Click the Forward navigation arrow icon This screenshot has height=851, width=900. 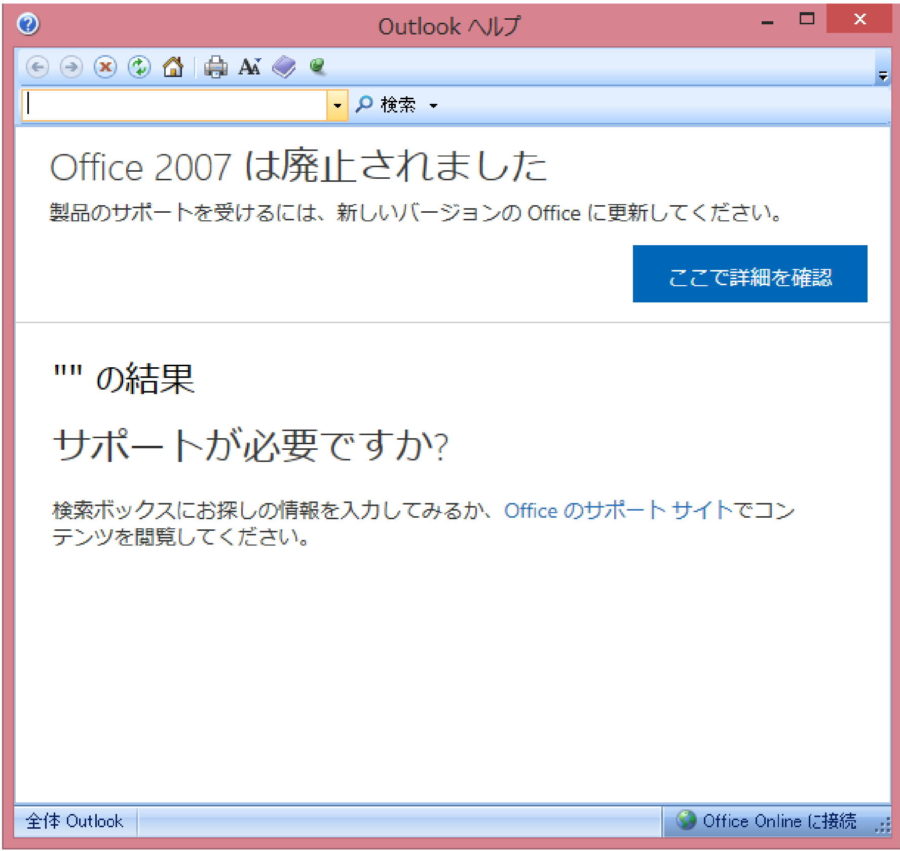(x=71, y=67)
